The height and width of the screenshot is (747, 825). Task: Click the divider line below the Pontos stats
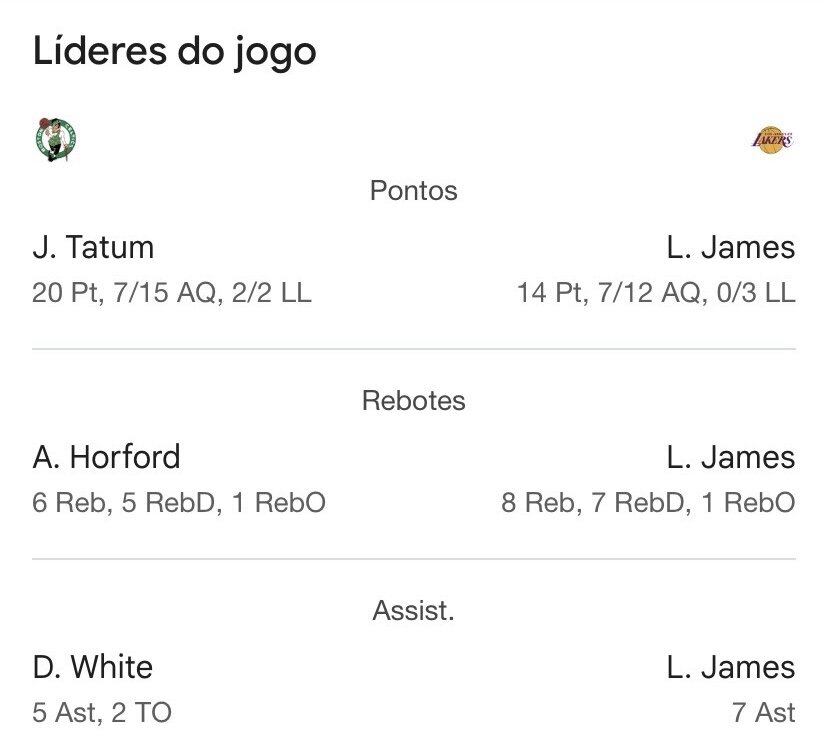(x=413, y=349)
